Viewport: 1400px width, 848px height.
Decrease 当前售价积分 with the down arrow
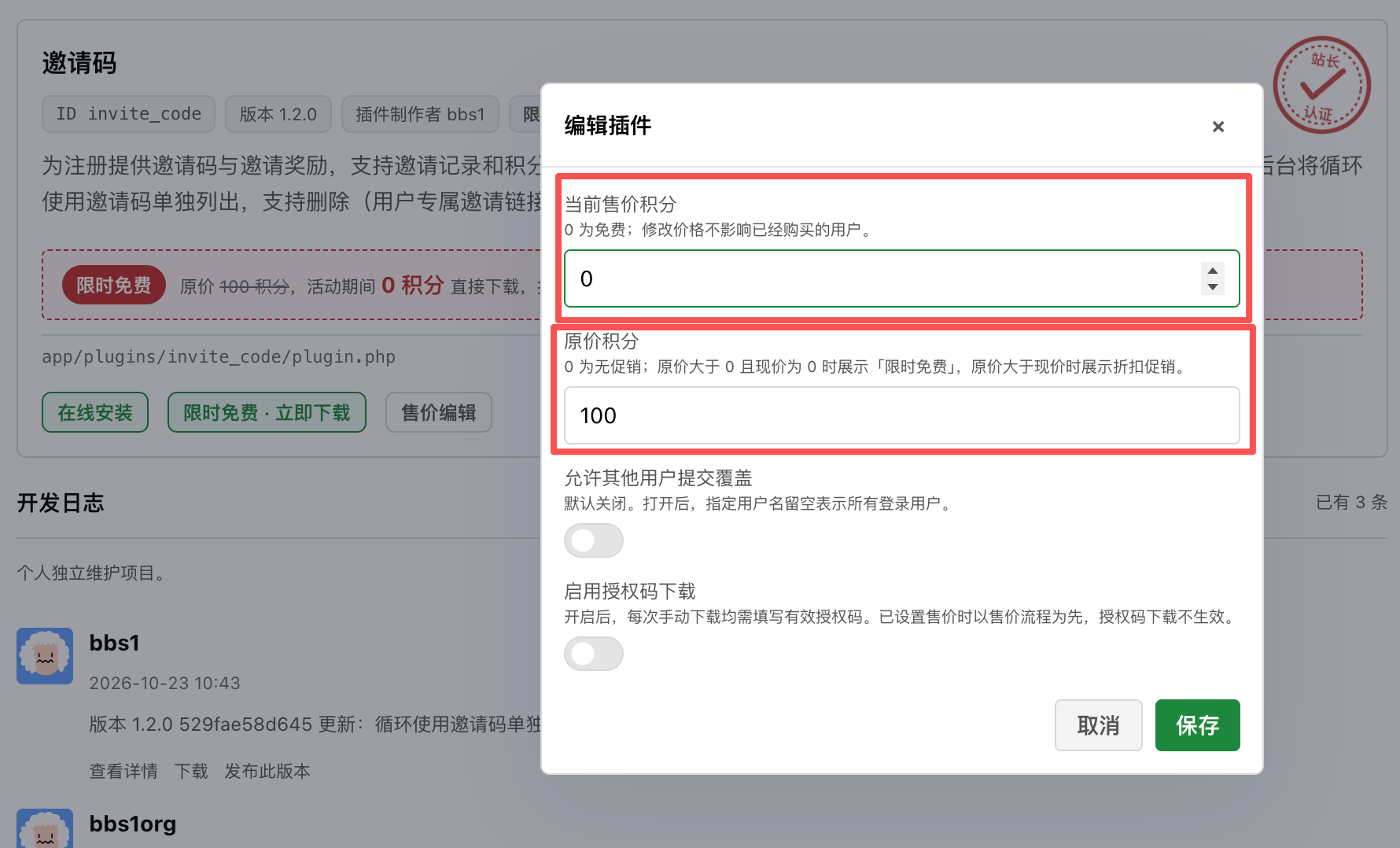[x=1213, y=287]
